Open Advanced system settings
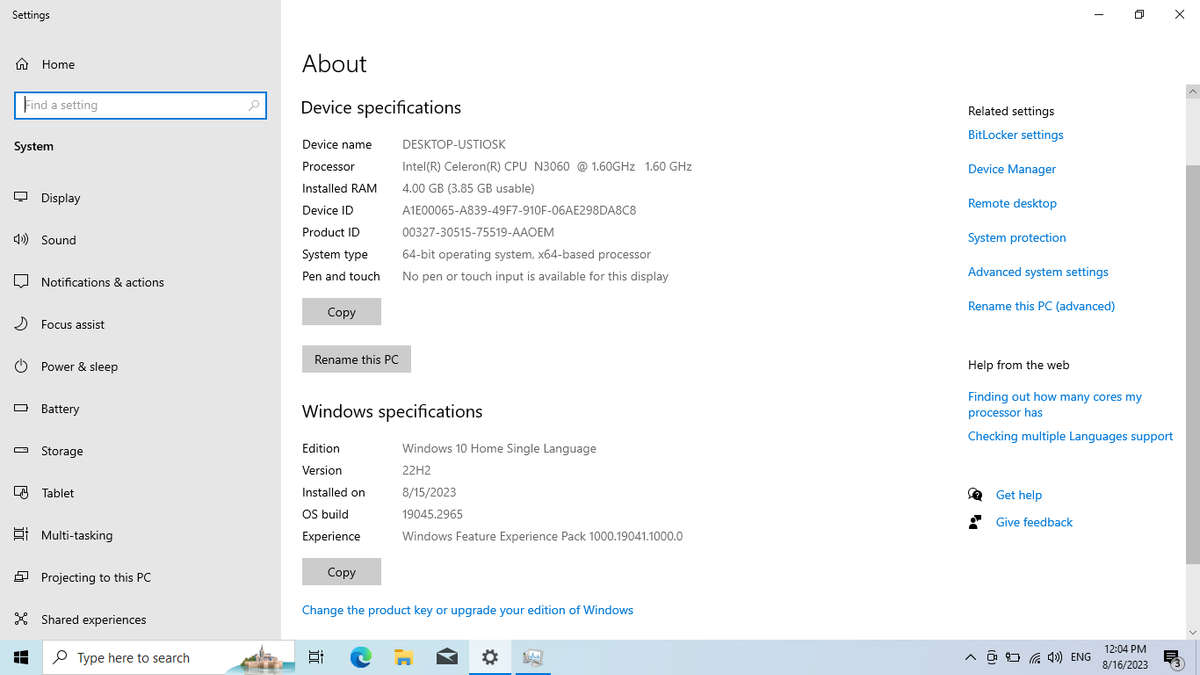Viewport: 1200px width, 675px height. [1038, 271]
